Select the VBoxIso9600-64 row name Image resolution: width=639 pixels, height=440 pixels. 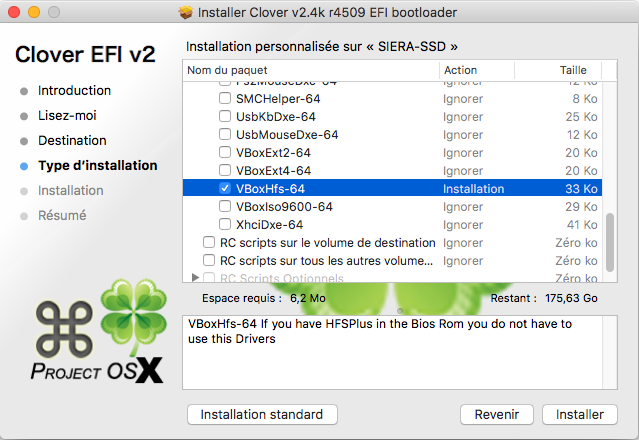pyautogui.click(x=284, y=207)
